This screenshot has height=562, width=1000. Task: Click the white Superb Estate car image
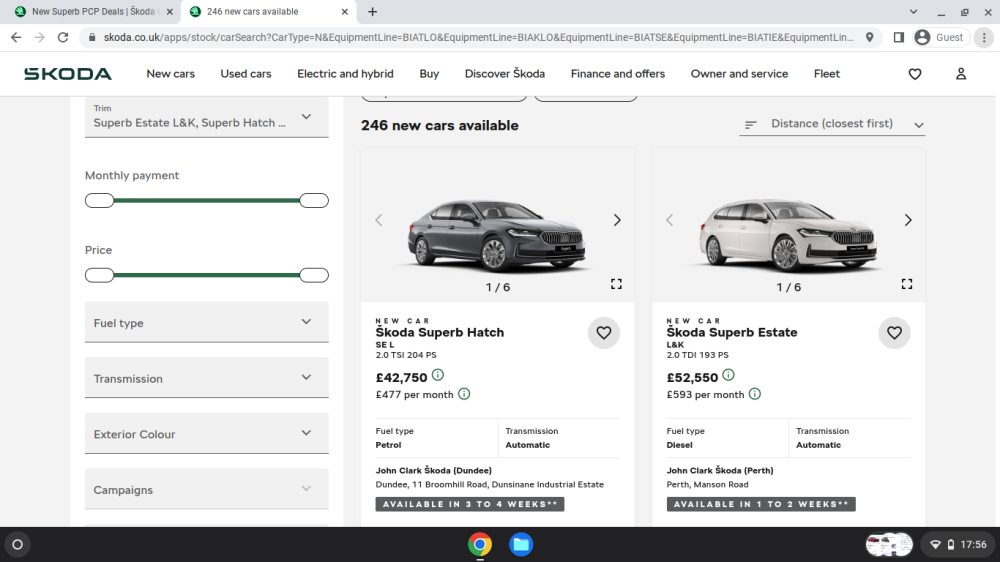[787, 236]
